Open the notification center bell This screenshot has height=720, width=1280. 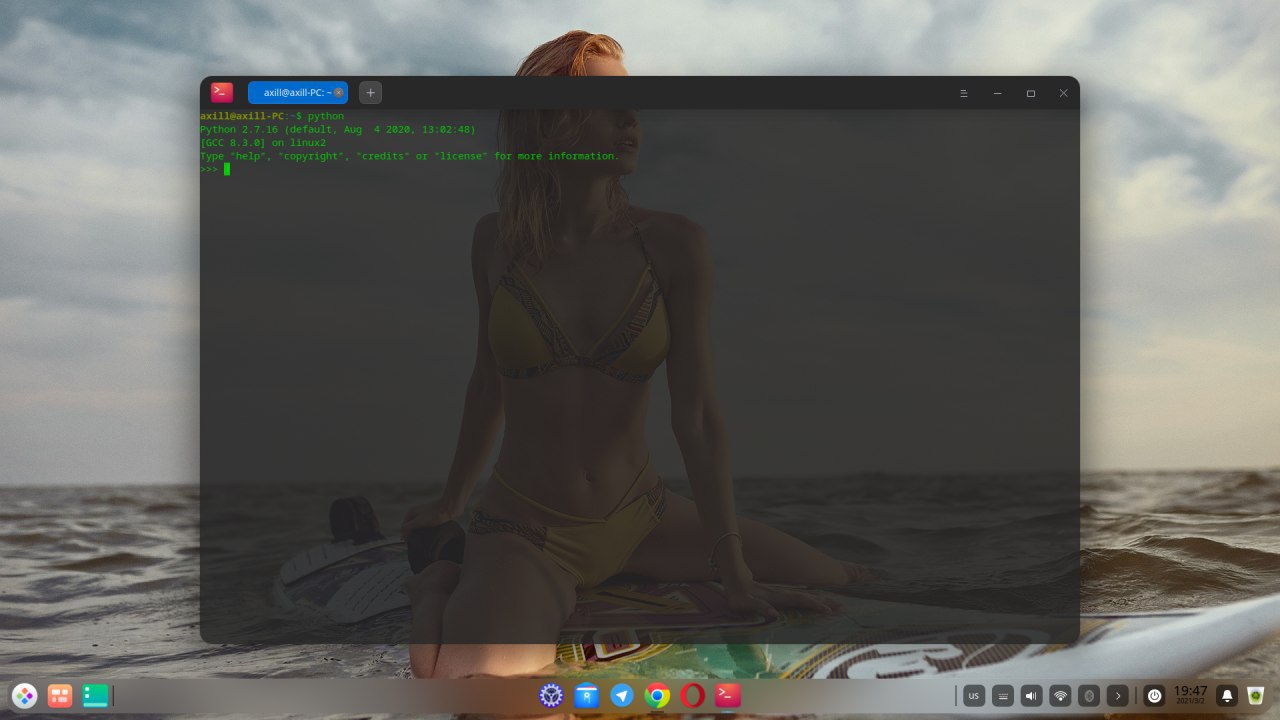1227,696
